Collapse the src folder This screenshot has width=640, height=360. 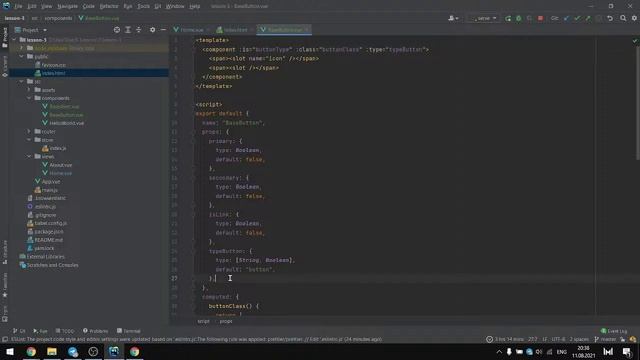22,81
